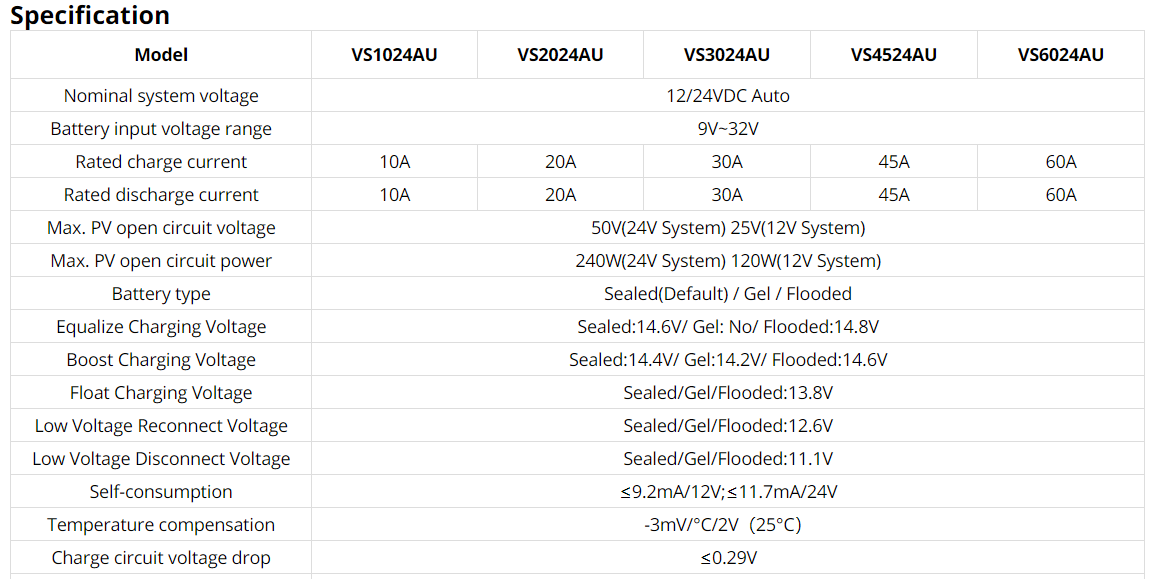Click the Nominal system voltage row label

point(161,96)
